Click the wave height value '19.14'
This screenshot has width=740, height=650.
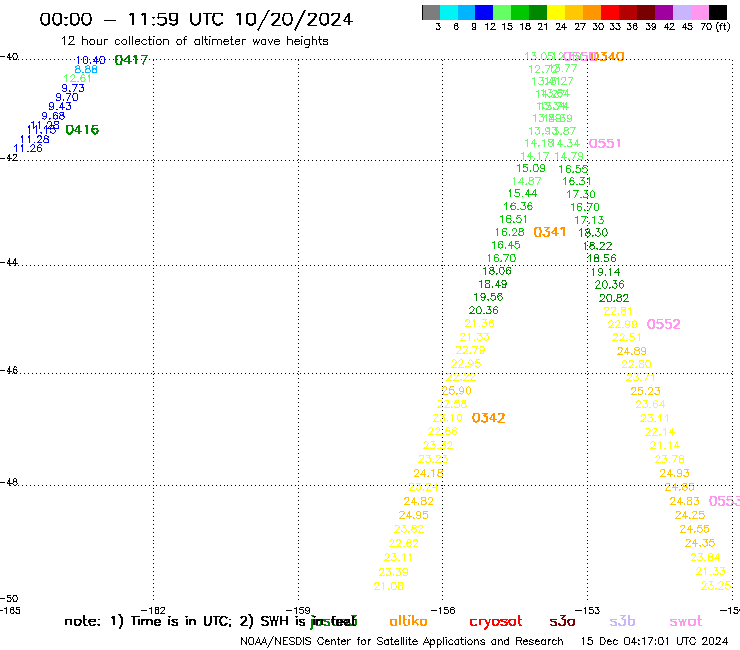(605, 271)
